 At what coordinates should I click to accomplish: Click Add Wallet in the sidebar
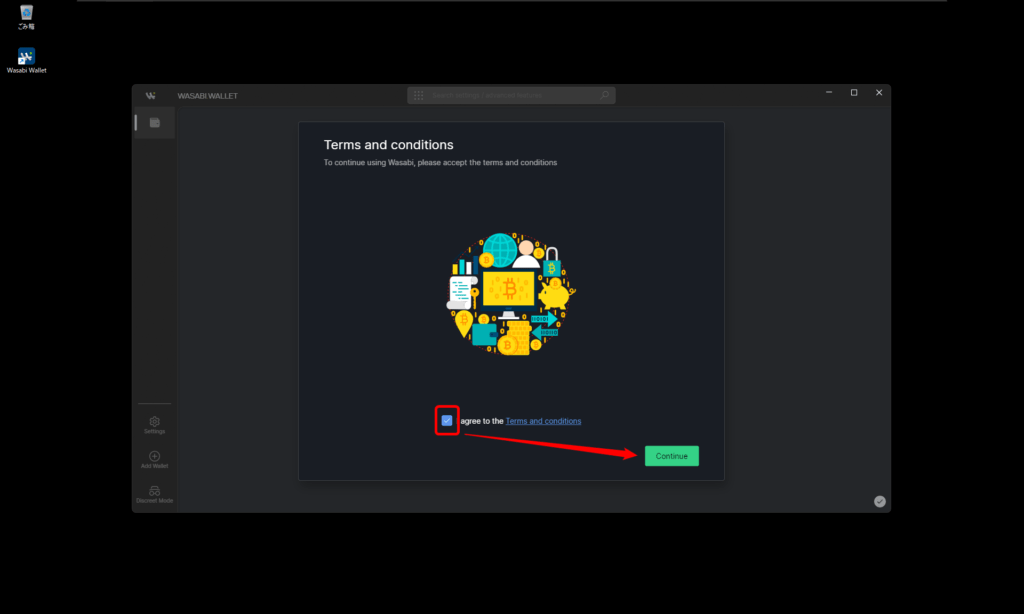click(155, 460)
